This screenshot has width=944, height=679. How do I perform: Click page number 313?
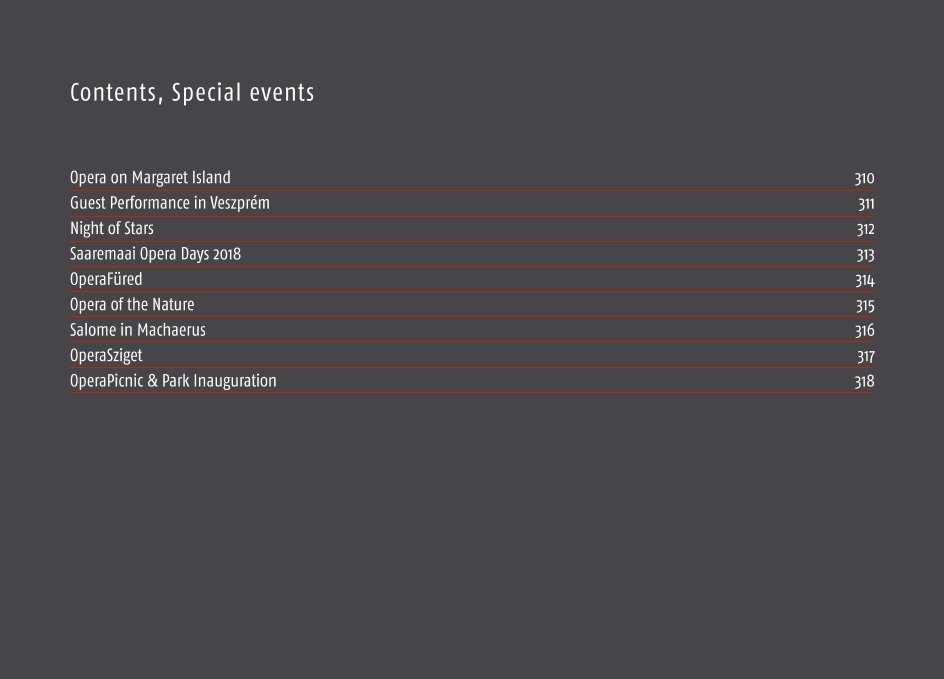tap(866, 255)
